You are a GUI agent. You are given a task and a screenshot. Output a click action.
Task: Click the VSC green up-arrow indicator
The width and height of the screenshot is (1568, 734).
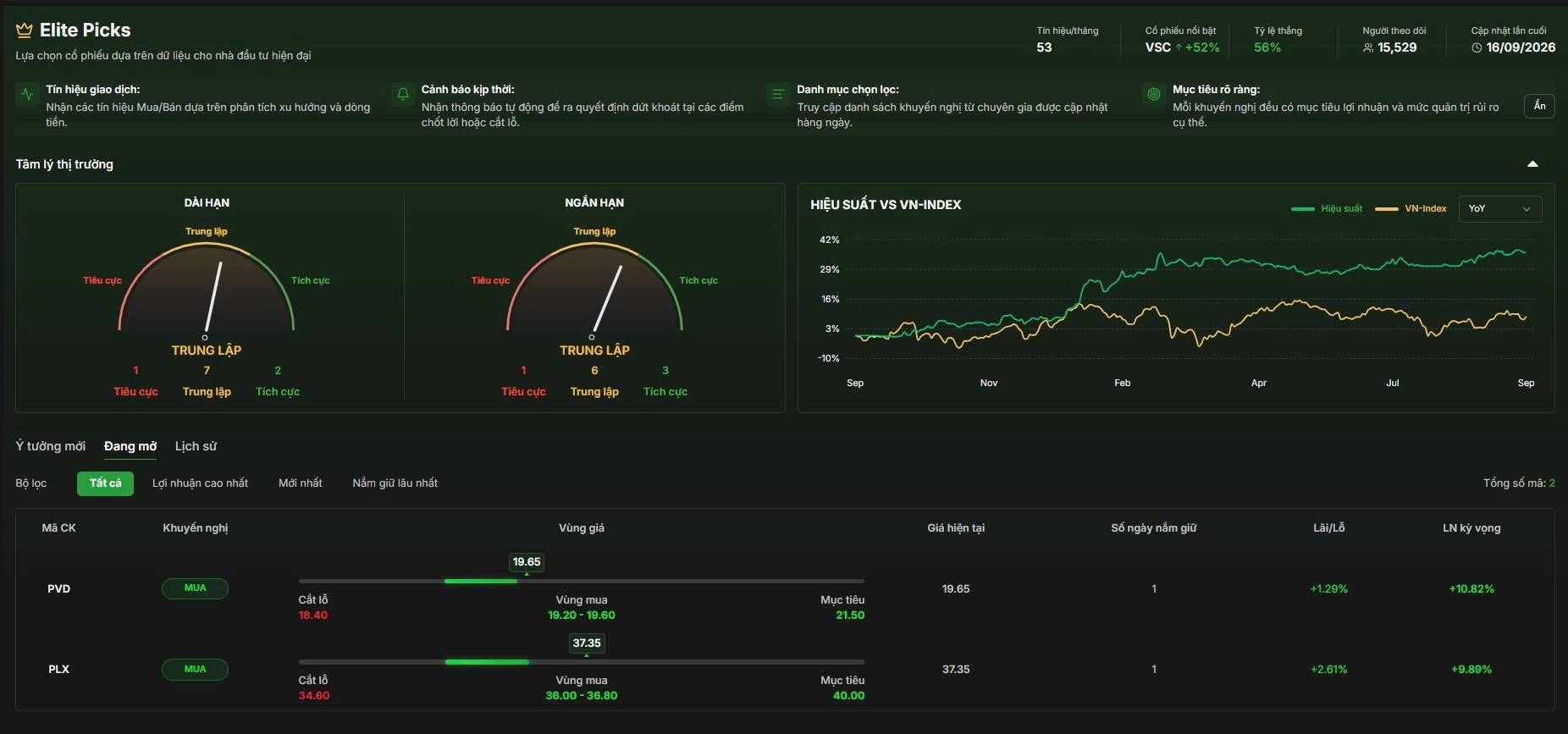pyautogui.click(x=1179, y=47)
